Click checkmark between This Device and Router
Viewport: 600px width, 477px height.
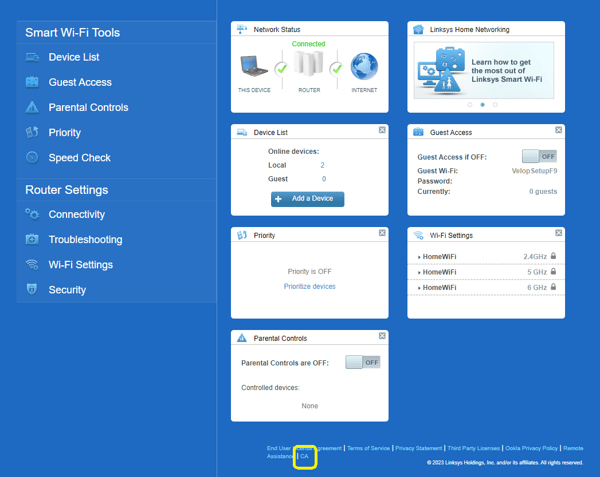[282, 69]
